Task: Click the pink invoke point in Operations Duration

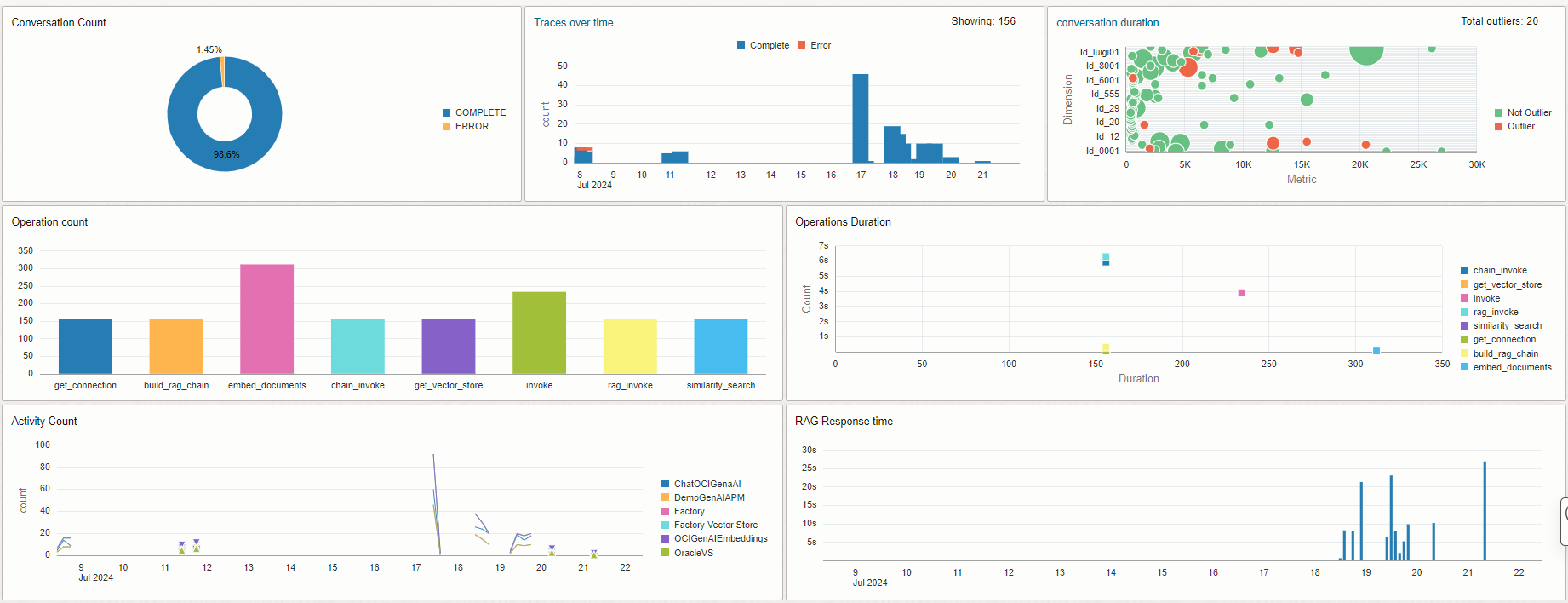Action: click(1241, 293)
